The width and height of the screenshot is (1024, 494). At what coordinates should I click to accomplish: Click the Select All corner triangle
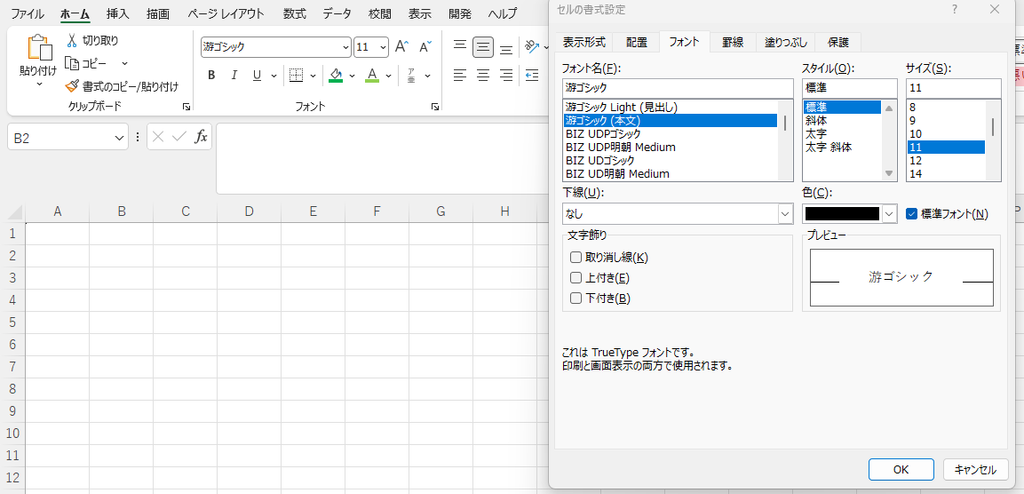point(15,213)
